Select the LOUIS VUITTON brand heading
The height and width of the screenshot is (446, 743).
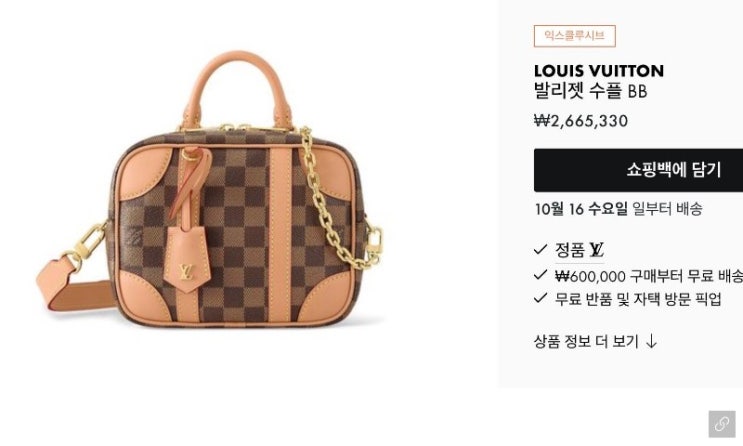(x=598, y=71)
